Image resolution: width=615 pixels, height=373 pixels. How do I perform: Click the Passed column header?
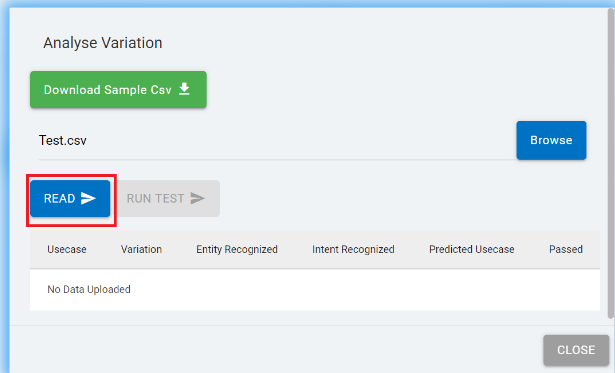coord(566,249)
